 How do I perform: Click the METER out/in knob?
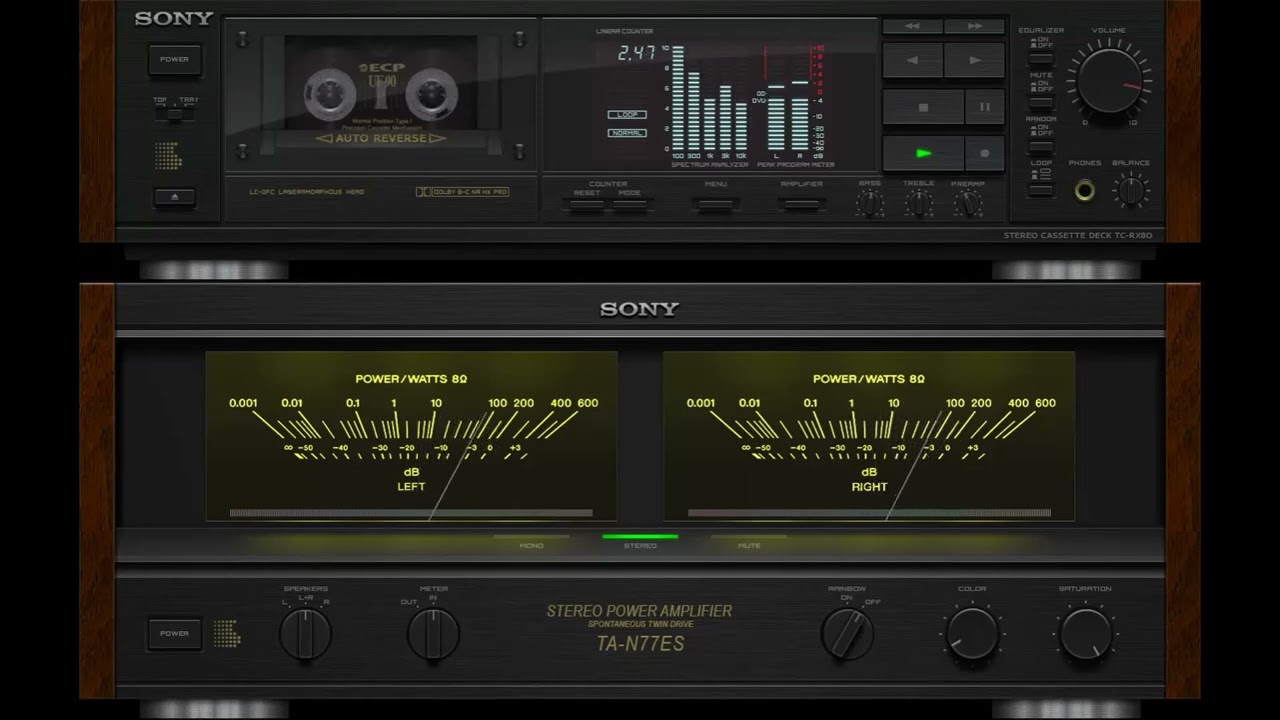433,634
